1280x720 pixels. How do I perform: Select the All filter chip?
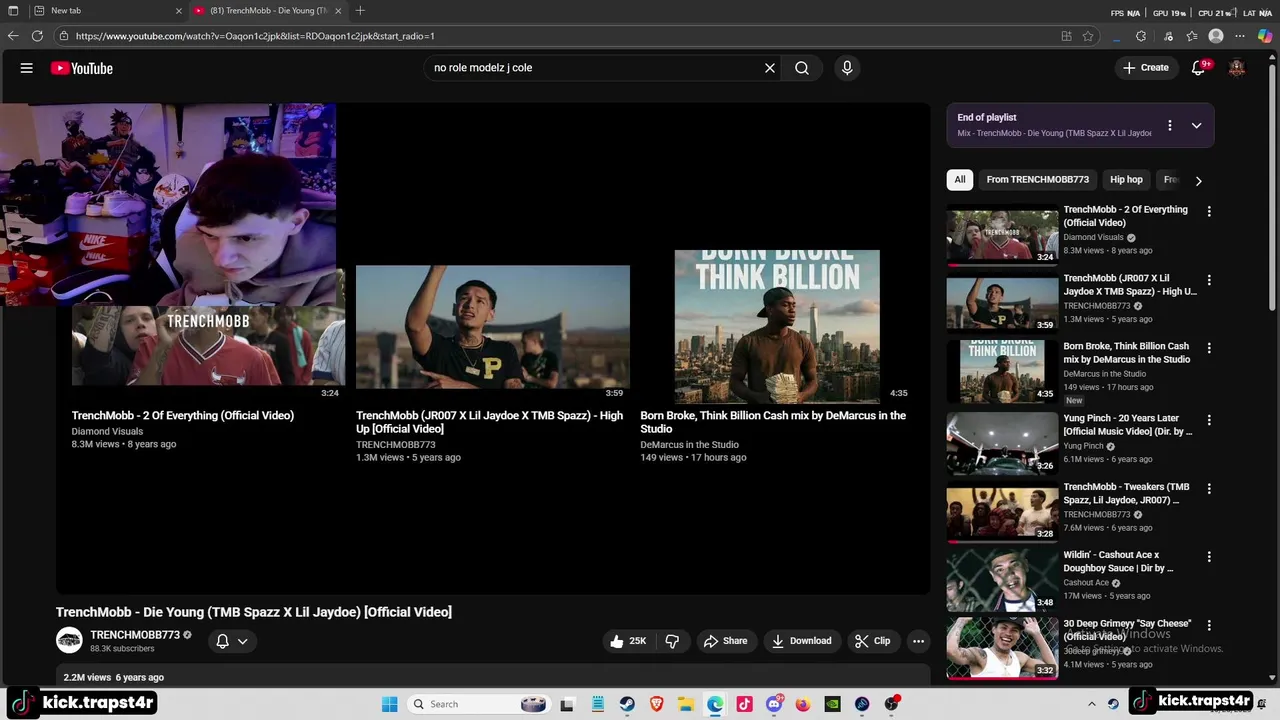point(959,180)
